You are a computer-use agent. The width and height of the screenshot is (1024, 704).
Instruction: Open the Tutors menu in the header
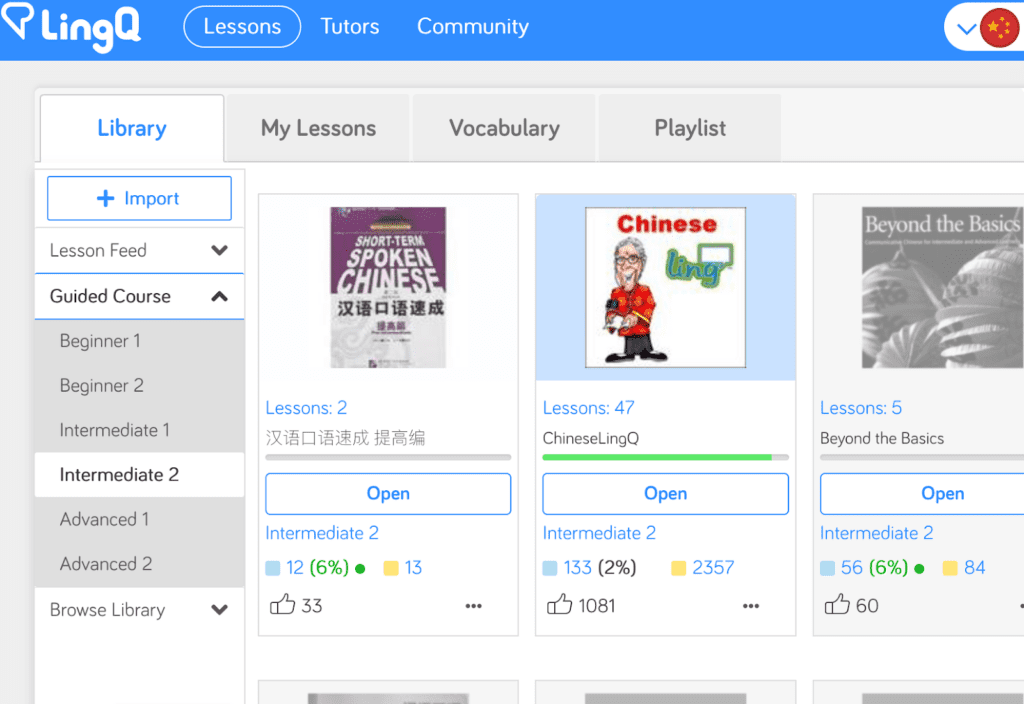tap(350, 27)
